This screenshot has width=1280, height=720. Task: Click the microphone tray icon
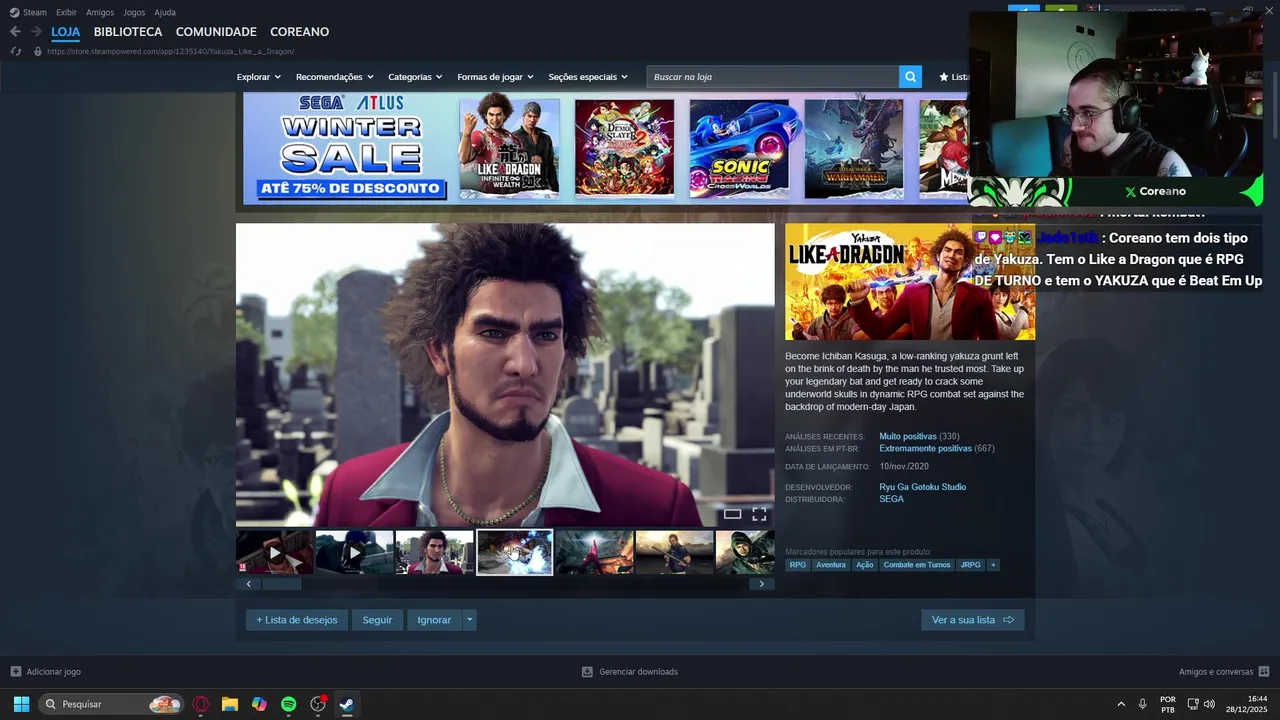(x=1142, y=704)
